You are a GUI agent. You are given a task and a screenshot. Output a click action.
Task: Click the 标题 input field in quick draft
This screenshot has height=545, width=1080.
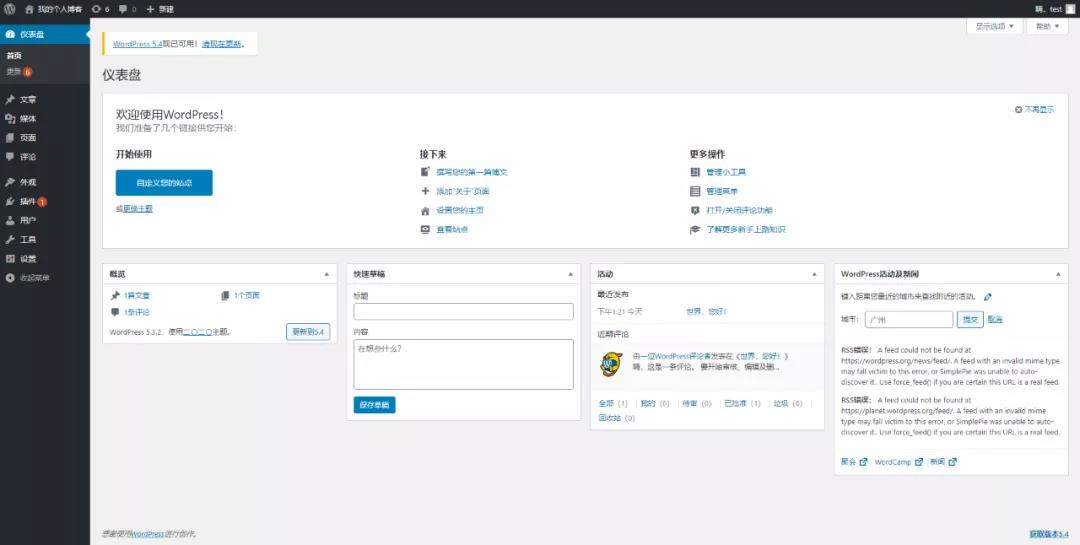pos(463,312)
